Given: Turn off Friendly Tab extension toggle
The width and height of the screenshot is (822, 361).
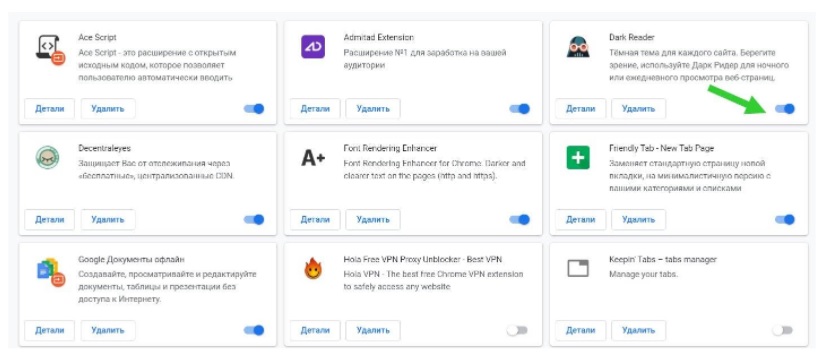Looking at the screenshot, I should click(x=785, y=220).
